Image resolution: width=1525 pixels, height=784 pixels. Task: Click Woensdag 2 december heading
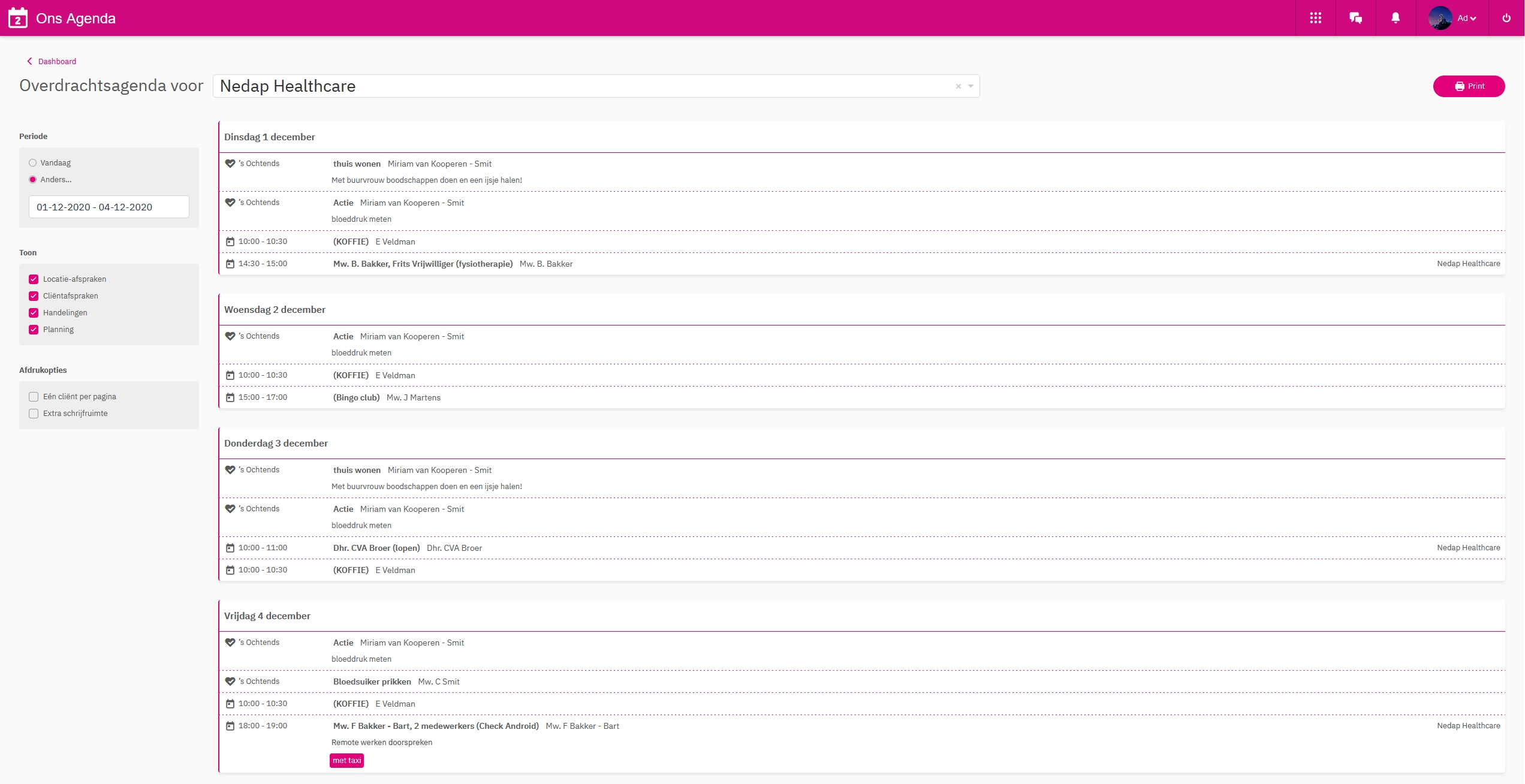[275, 309]
